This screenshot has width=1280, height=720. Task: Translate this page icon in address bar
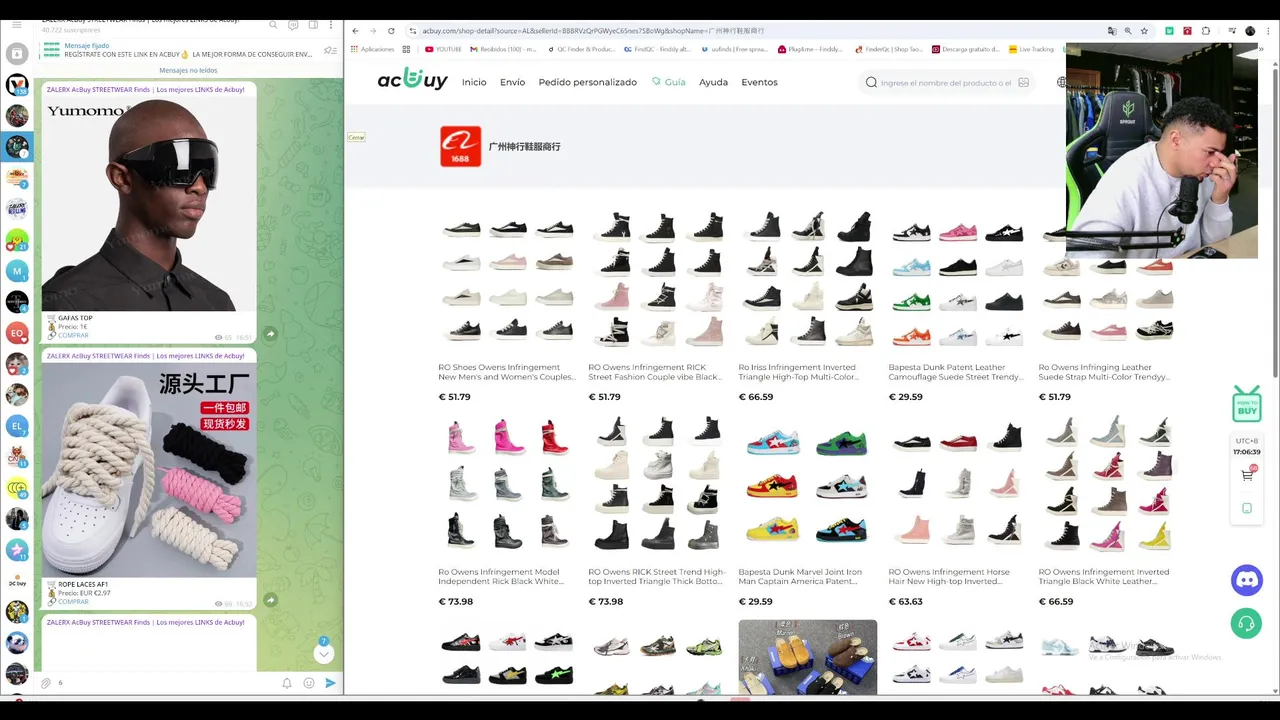point(1112,31)
